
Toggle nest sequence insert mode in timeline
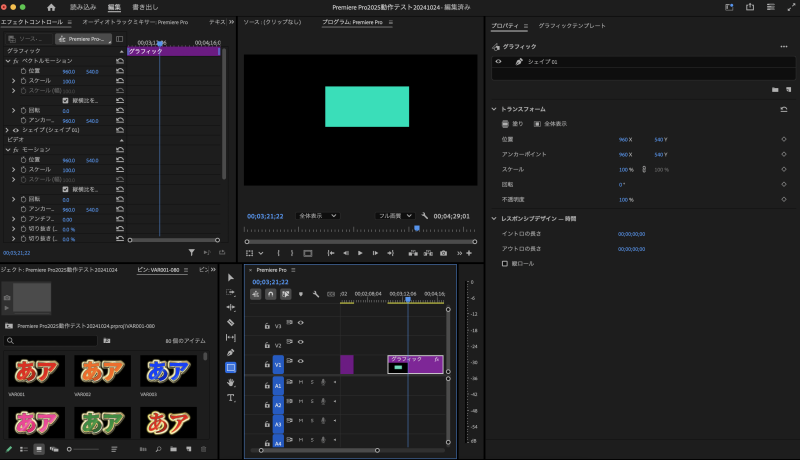point(256,294)
